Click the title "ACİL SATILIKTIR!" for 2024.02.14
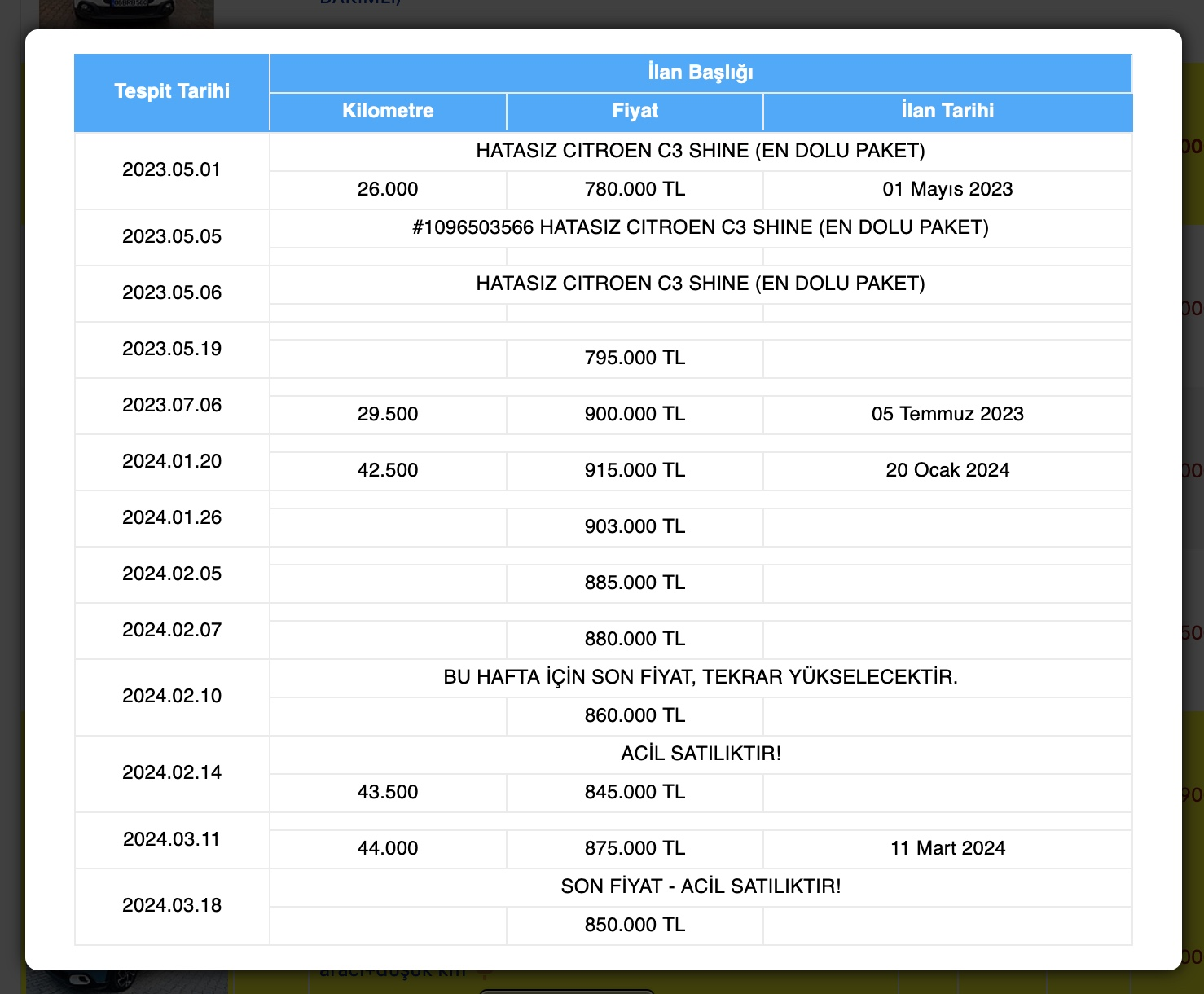The width and height of the screenshot is (1204, 994). point(701,754)
